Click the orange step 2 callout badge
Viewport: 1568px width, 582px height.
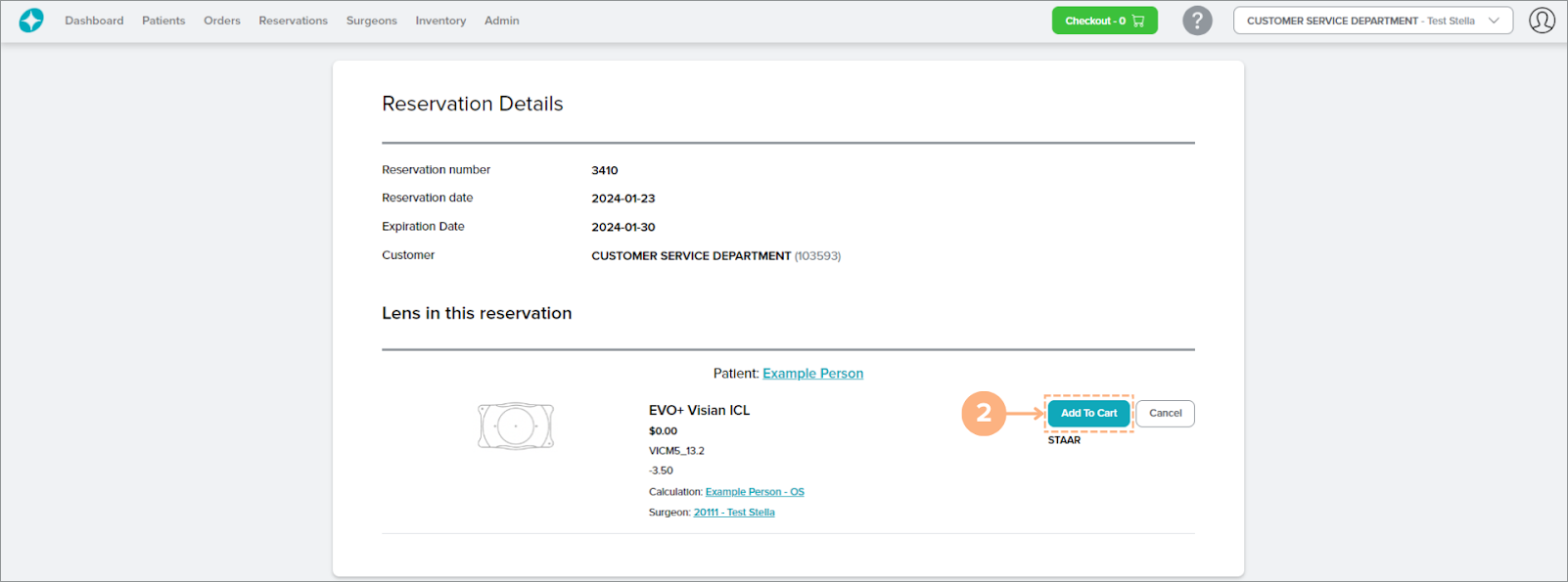tap(984, 414)
